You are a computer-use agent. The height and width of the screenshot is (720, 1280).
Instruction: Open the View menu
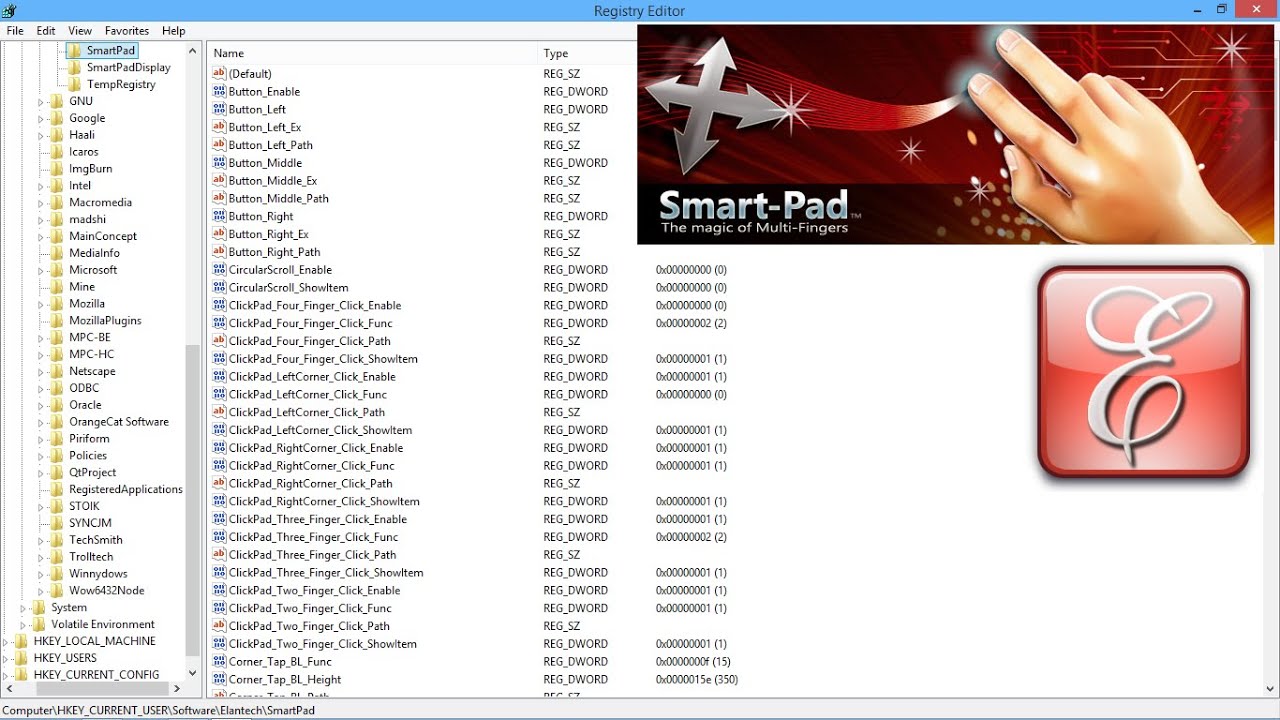pos(80,31)
